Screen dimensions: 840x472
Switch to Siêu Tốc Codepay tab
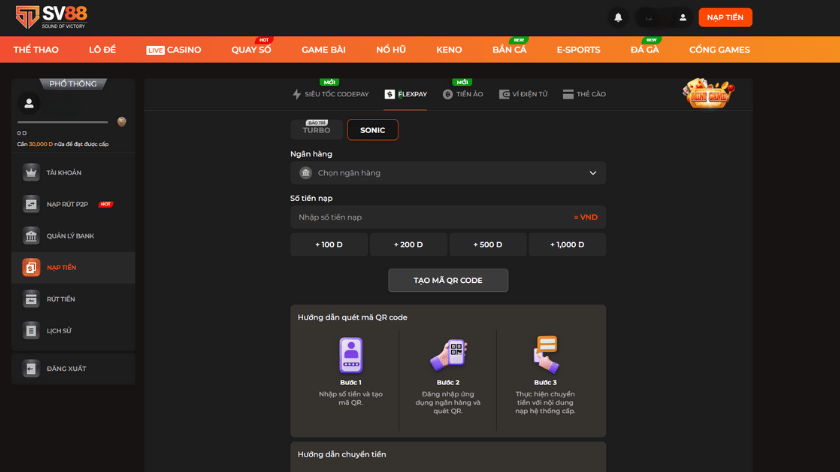tap(331, 94)
